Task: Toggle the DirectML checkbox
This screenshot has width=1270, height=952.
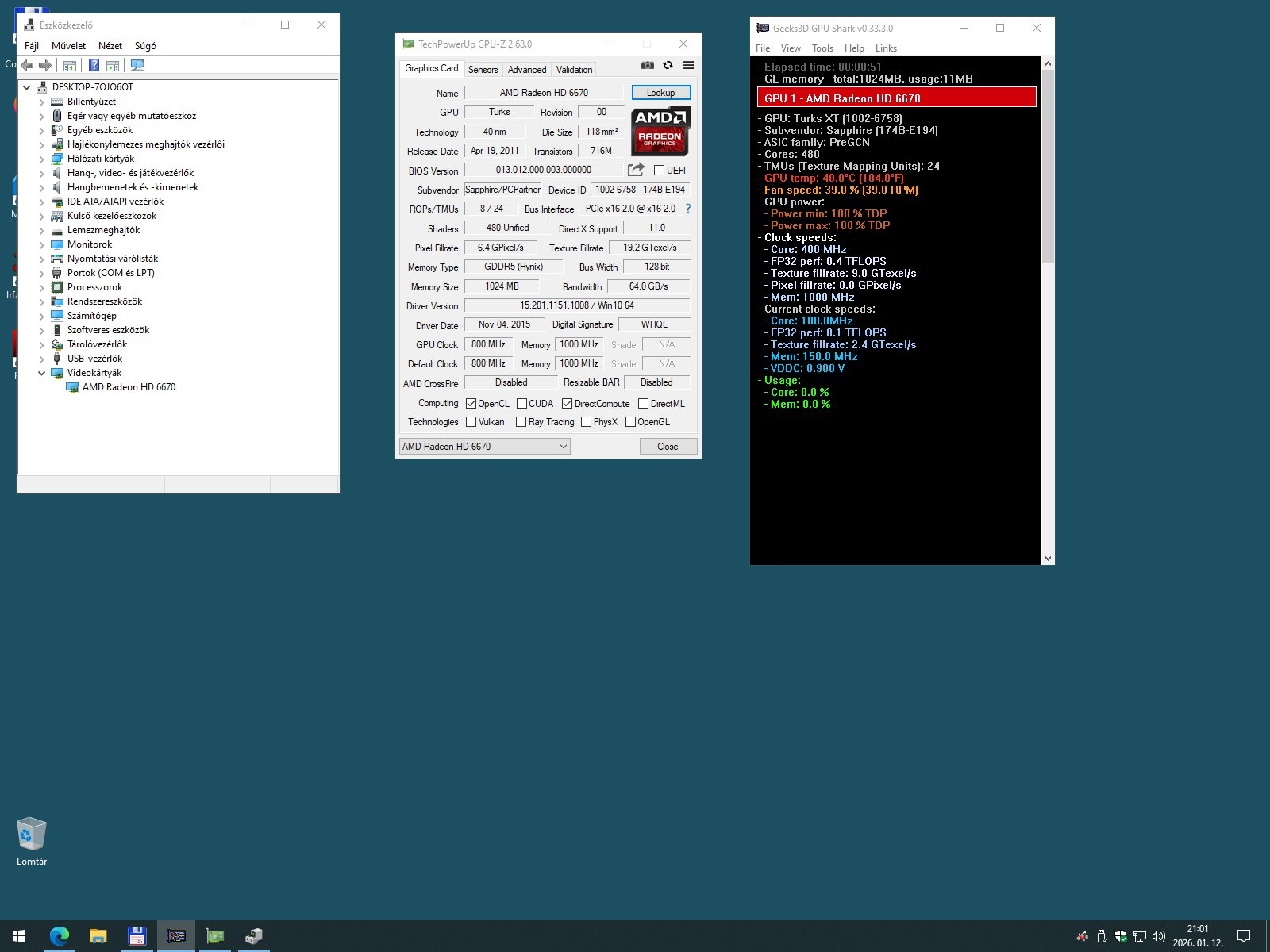Action: pyautogui.click(x=644, y=403)
